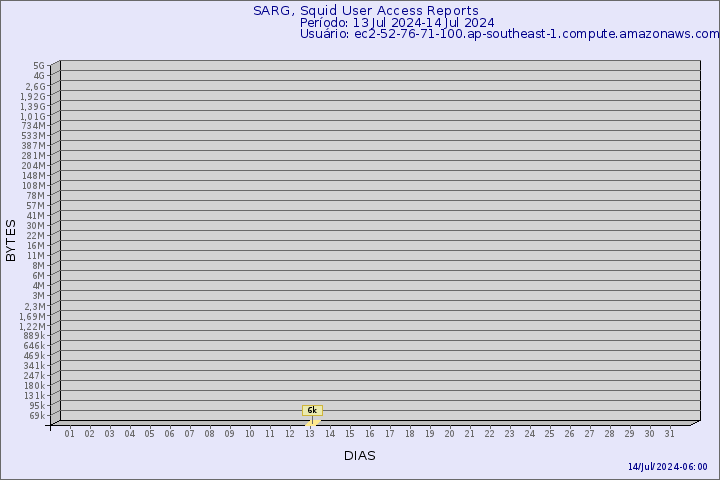Image resolution: width=720 pixels, height=480 pixels.
Task: Click the 8M y-axis value
Action: [x=39, y=265]
